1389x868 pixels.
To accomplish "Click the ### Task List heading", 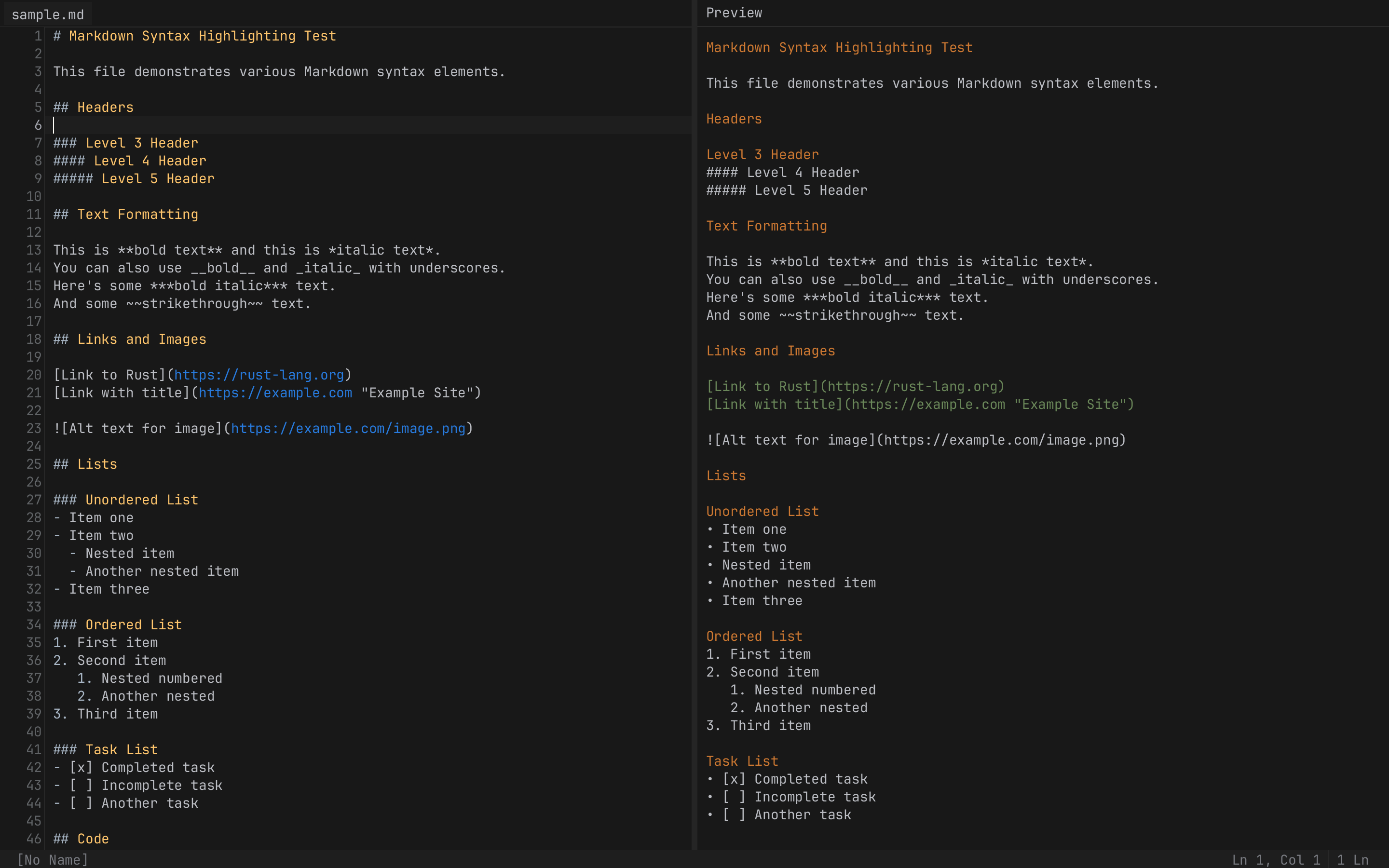I will point(105,749).
